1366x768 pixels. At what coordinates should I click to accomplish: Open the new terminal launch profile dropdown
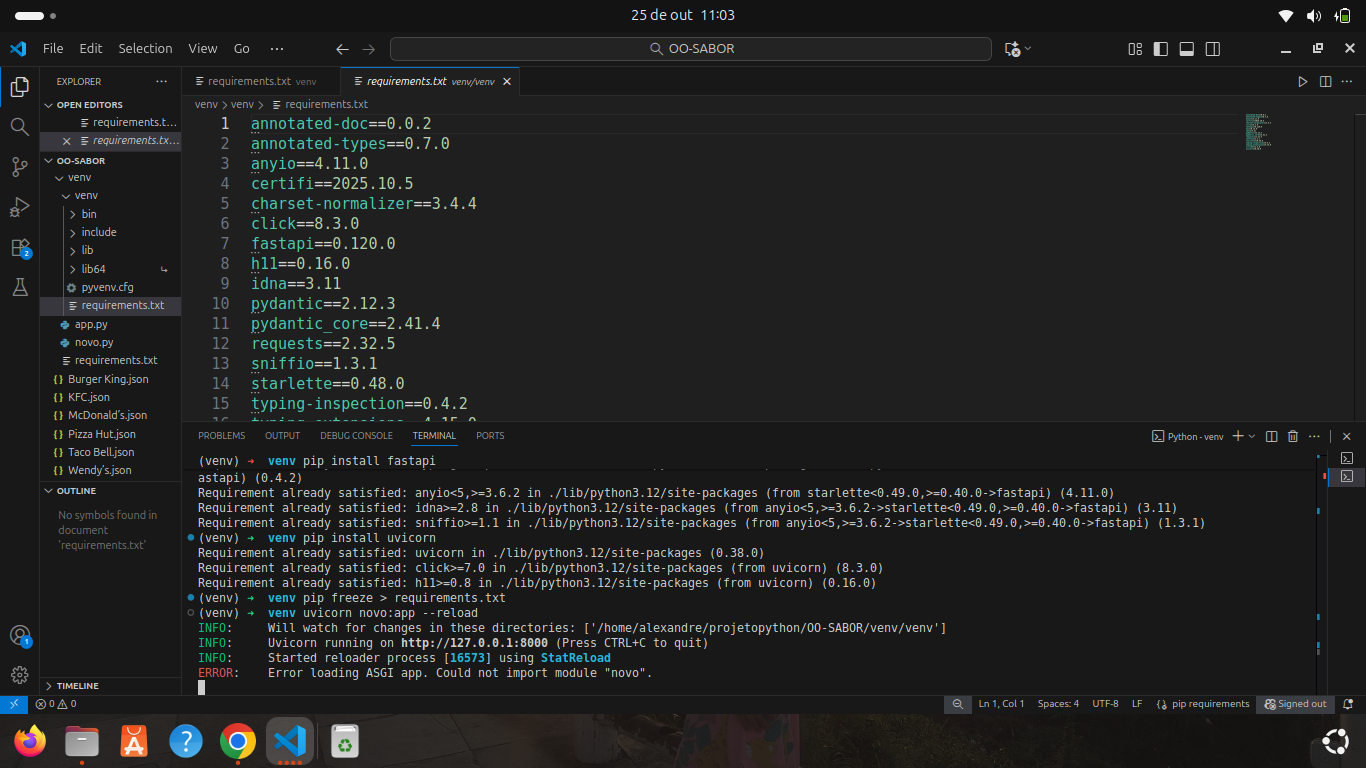pos(1253,436)
